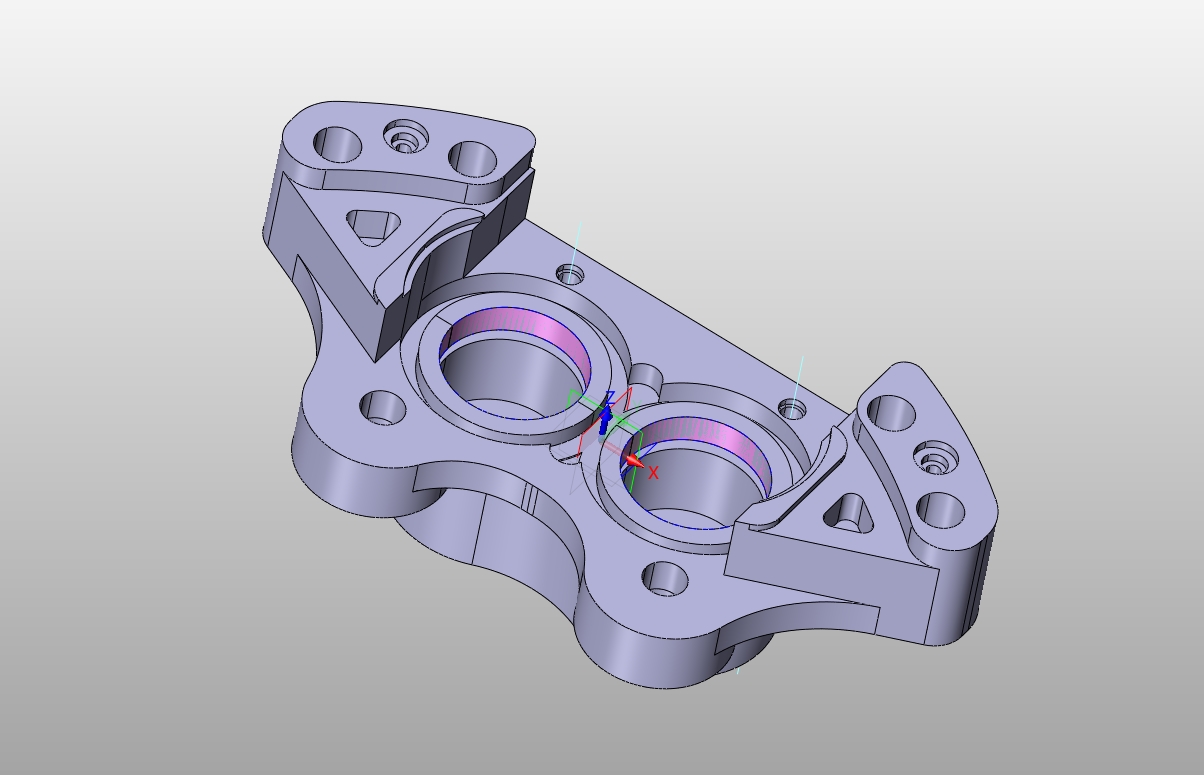Select the top hole on the right bracket
The height and width of the screenshot is (775, 1204).
(x=891, y=412)
